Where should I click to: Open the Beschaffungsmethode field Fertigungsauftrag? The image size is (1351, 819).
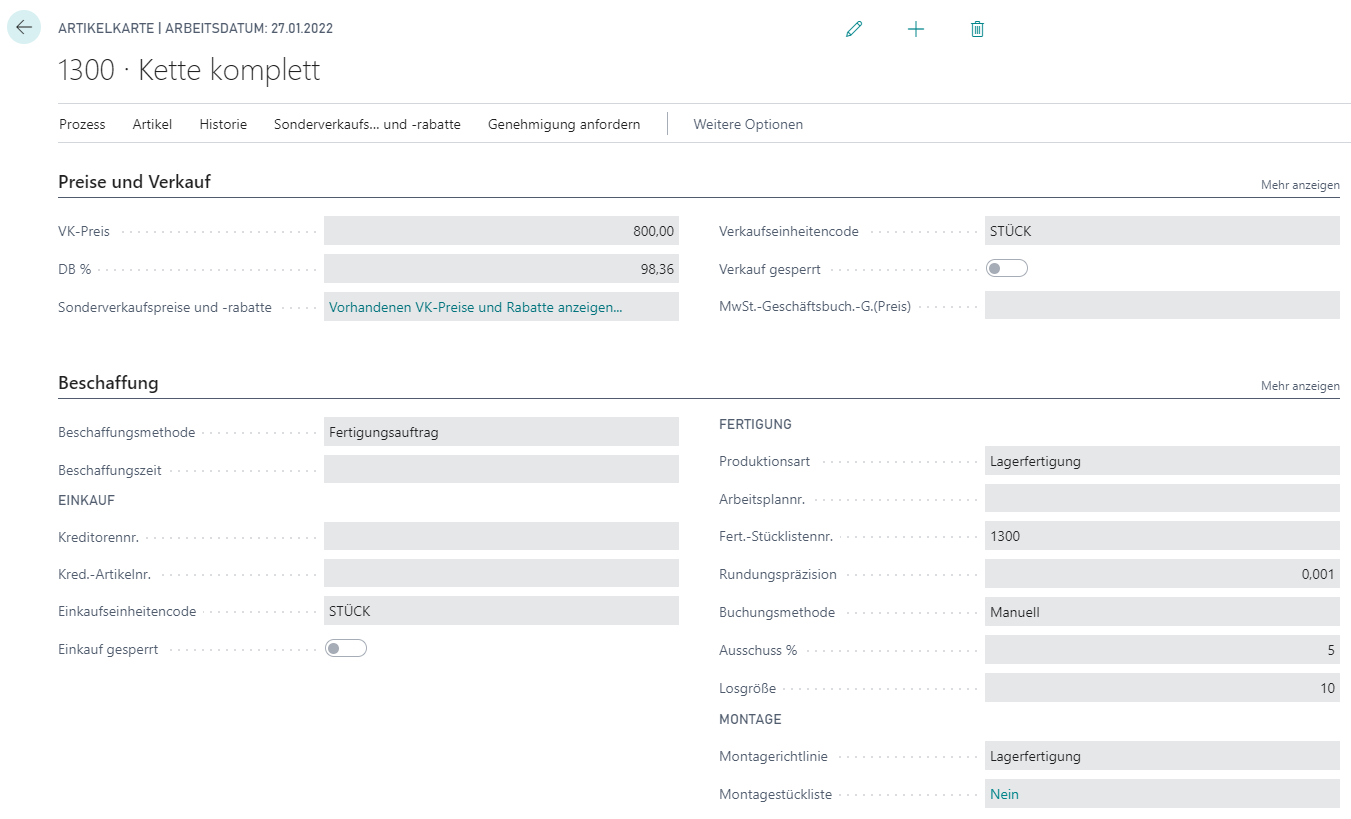(501, 432)
